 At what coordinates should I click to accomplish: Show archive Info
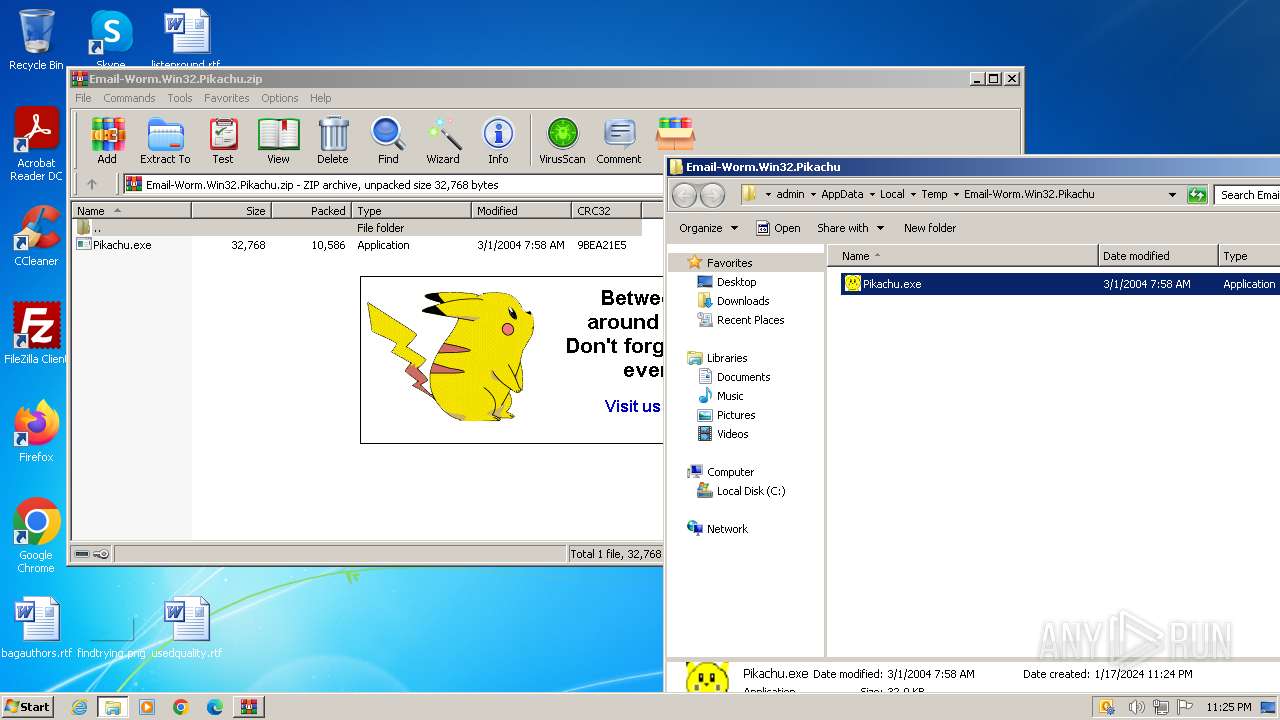point(498,140)
